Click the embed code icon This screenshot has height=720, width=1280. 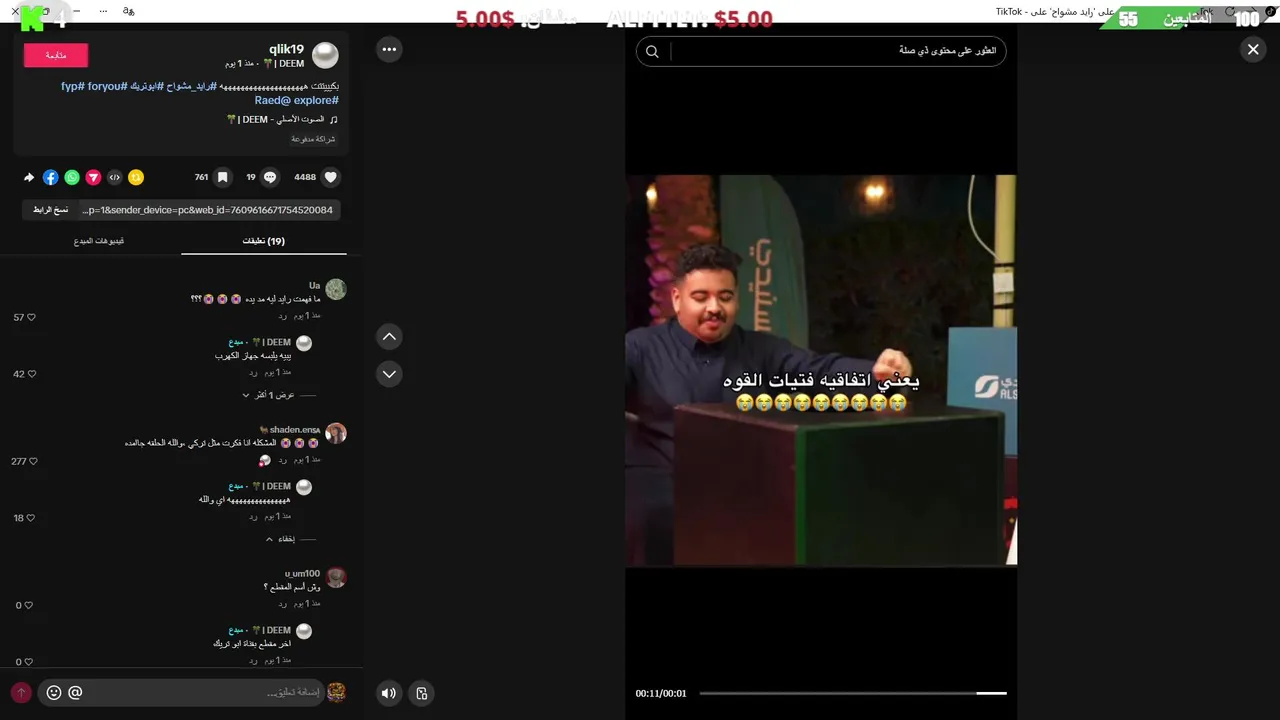tap(115, 177)
